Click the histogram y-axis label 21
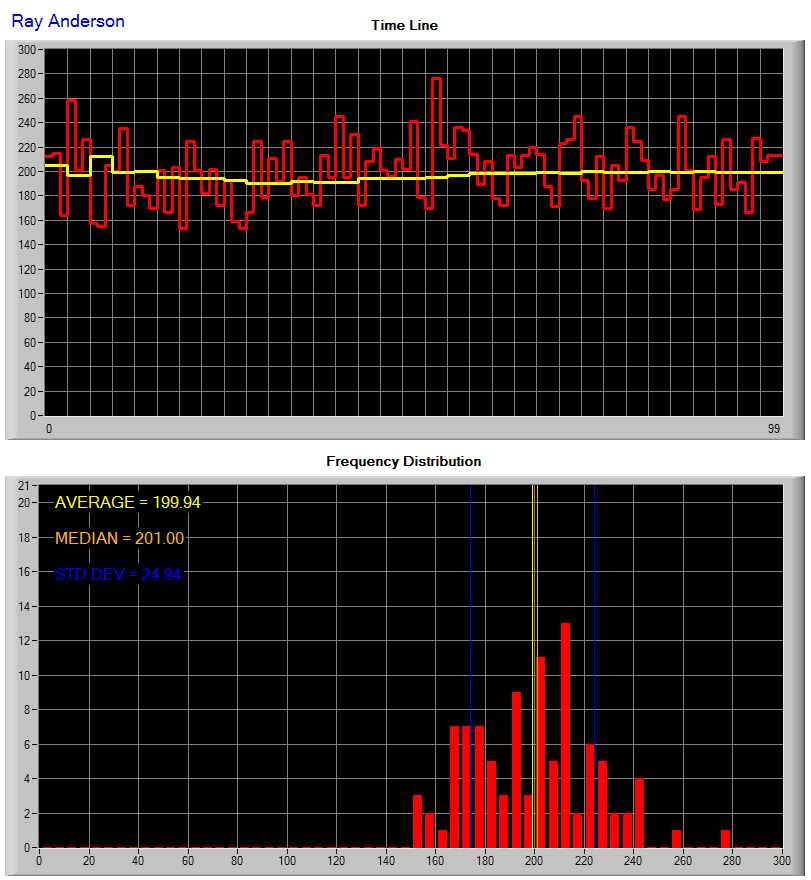Image resolution: width=811 pixels, height=880 pixels. [x=24, y=486]
